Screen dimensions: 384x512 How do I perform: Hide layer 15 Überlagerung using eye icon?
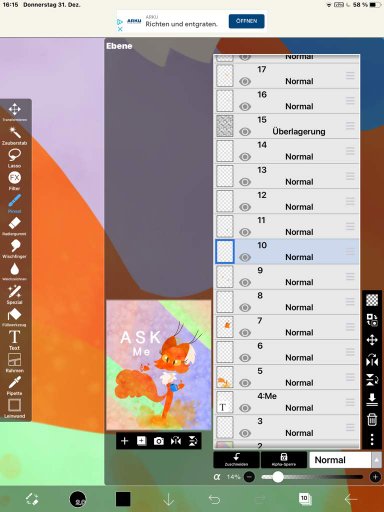[245, 132]
